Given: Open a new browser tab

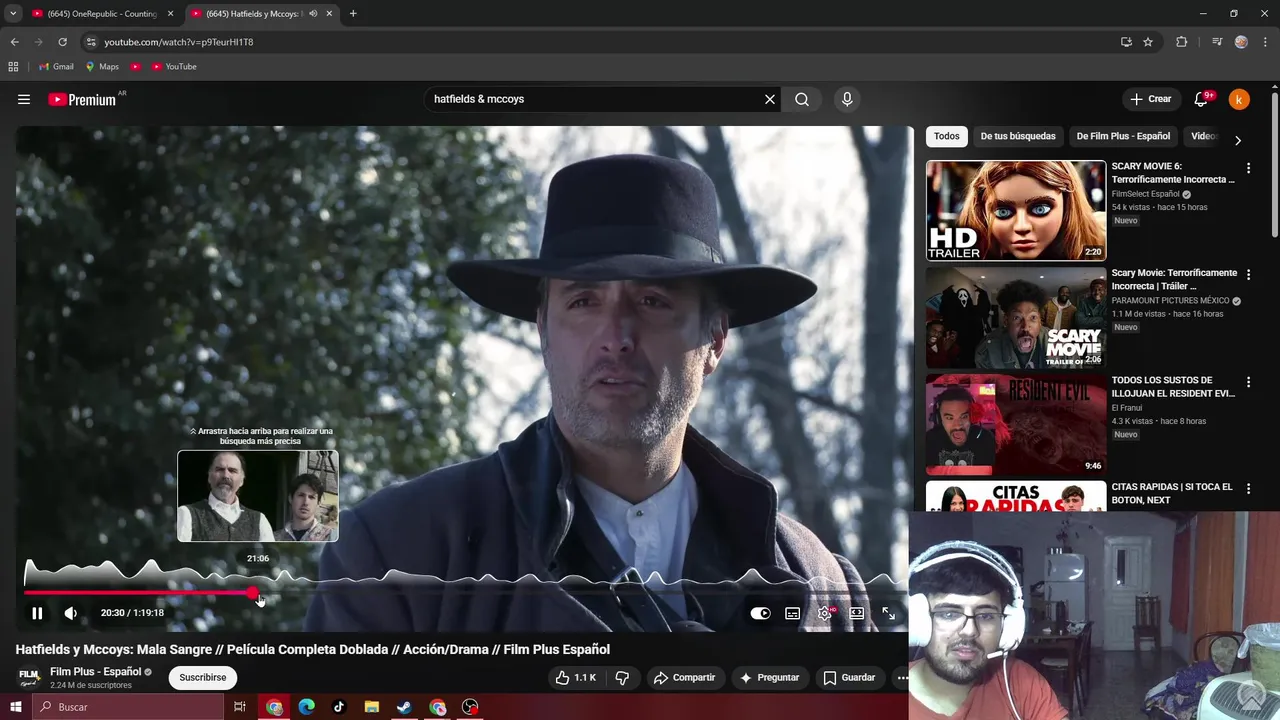Looking at the screenshot, I should click(x=353, y=14).
